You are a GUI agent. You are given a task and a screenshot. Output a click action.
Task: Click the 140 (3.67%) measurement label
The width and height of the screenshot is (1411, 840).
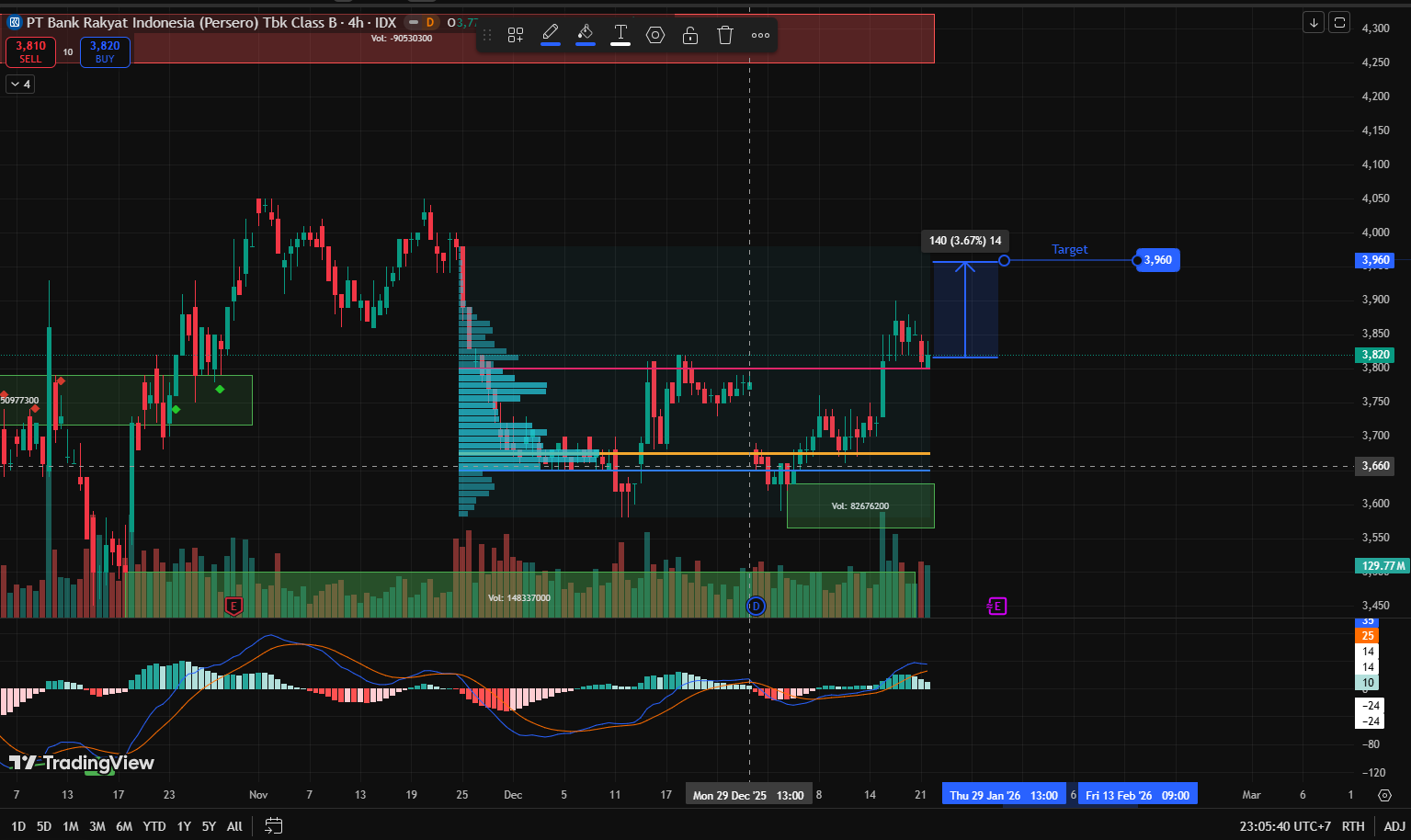pos(965,241)
